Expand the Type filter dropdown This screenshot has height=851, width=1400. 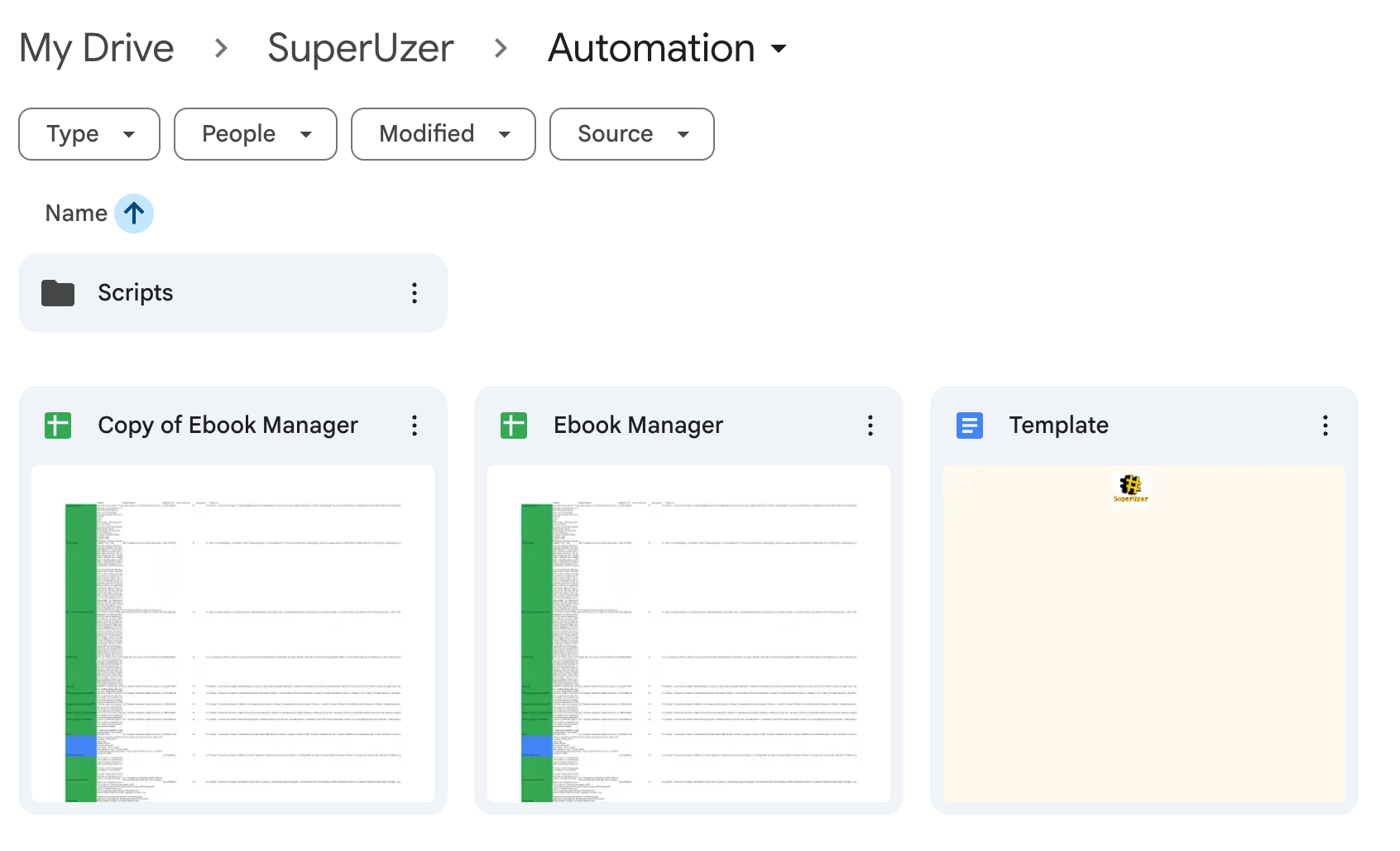[89, 134]
